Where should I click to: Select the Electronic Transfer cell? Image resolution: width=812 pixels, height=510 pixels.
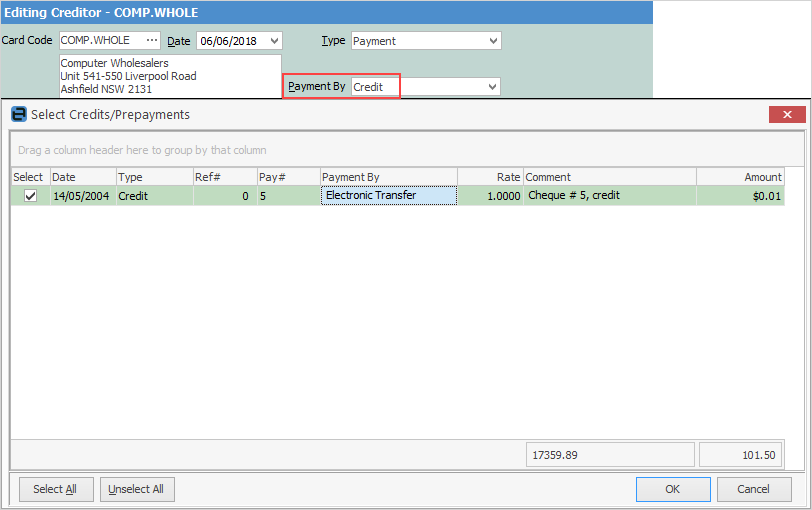(x=388, y=196)
